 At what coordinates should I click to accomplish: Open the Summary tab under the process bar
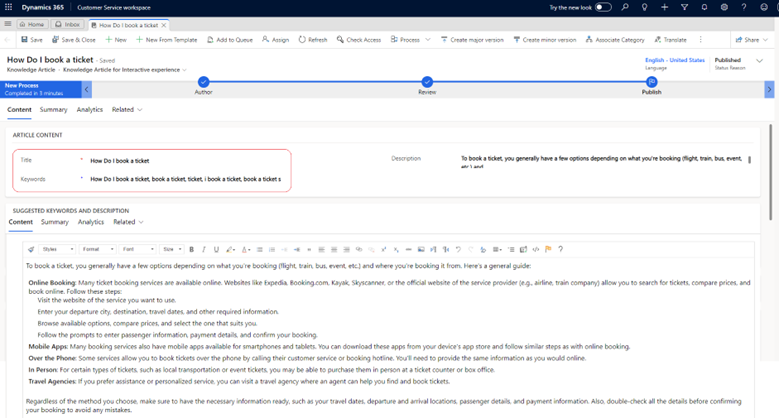click(x=53, y=110)
